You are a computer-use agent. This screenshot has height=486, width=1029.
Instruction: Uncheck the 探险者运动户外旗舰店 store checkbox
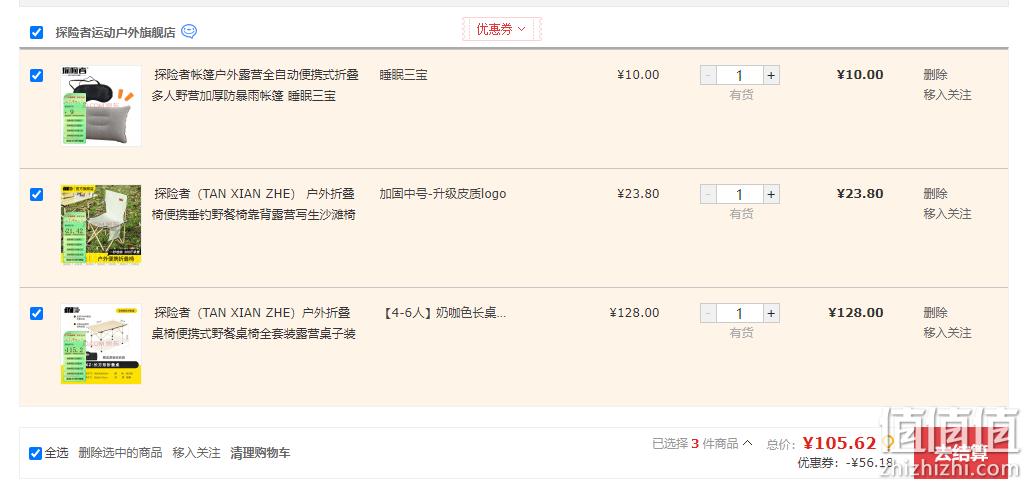(x=37, y=32)
